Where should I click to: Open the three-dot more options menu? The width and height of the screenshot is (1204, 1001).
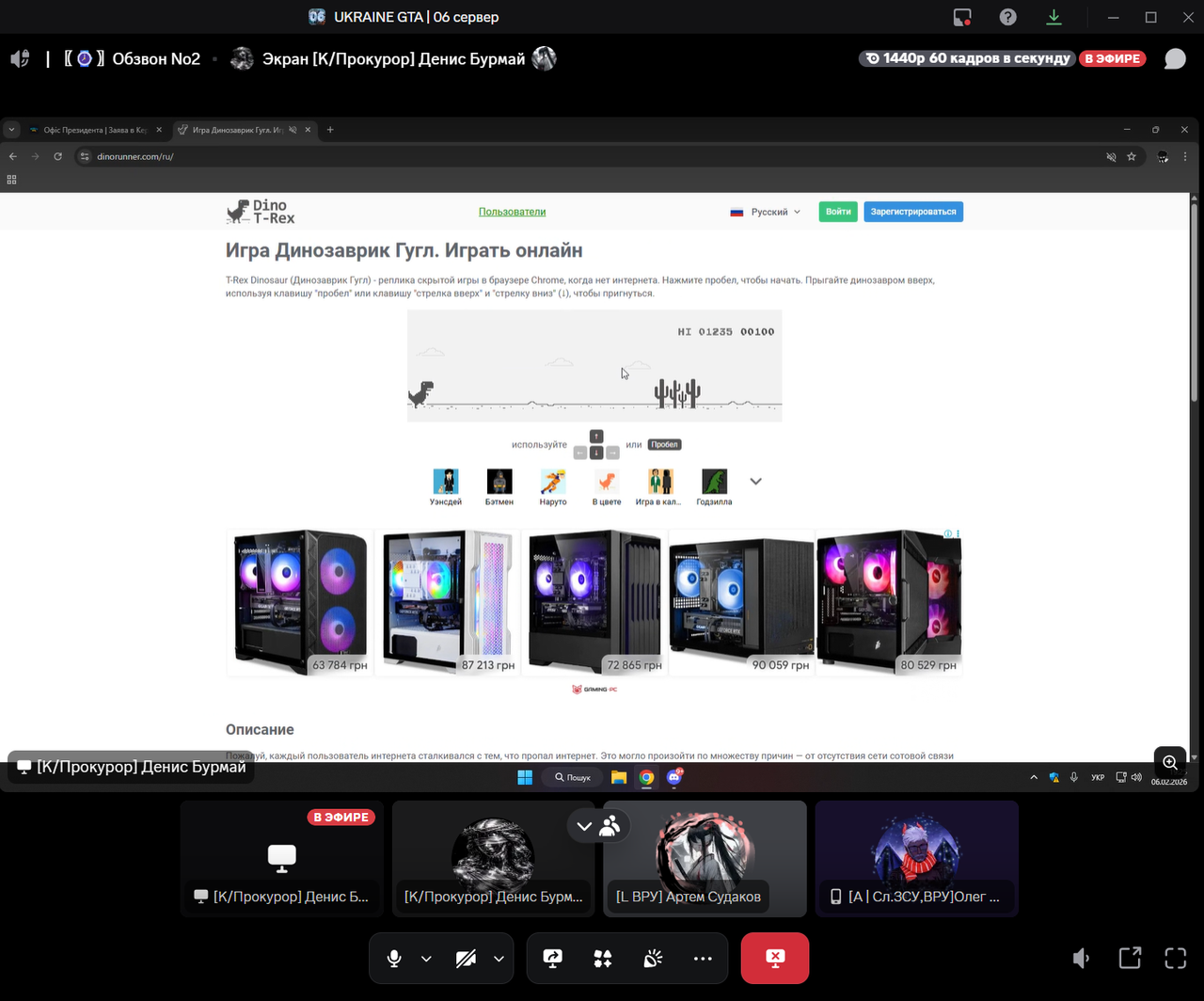(x=703, y=958)
